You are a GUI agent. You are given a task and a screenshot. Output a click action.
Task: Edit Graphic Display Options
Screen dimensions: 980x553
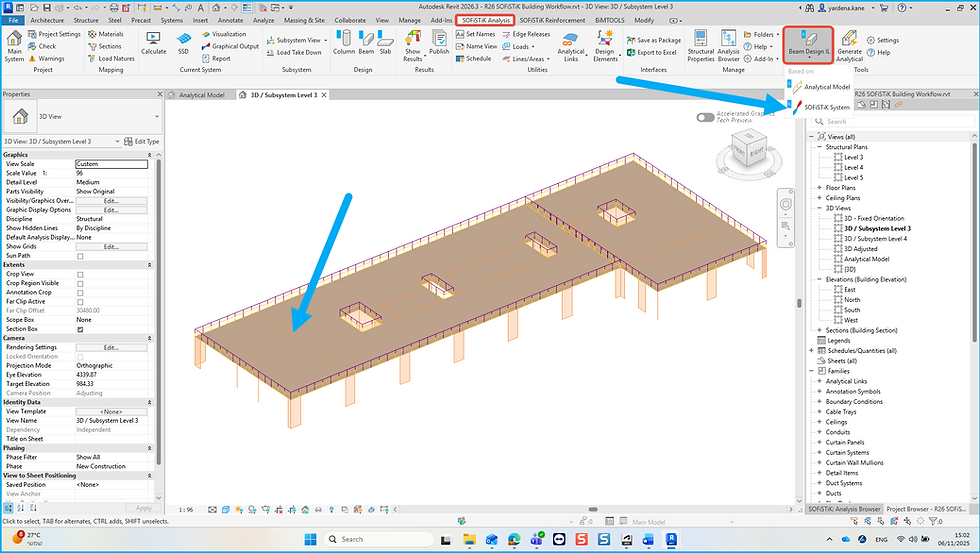111,211
